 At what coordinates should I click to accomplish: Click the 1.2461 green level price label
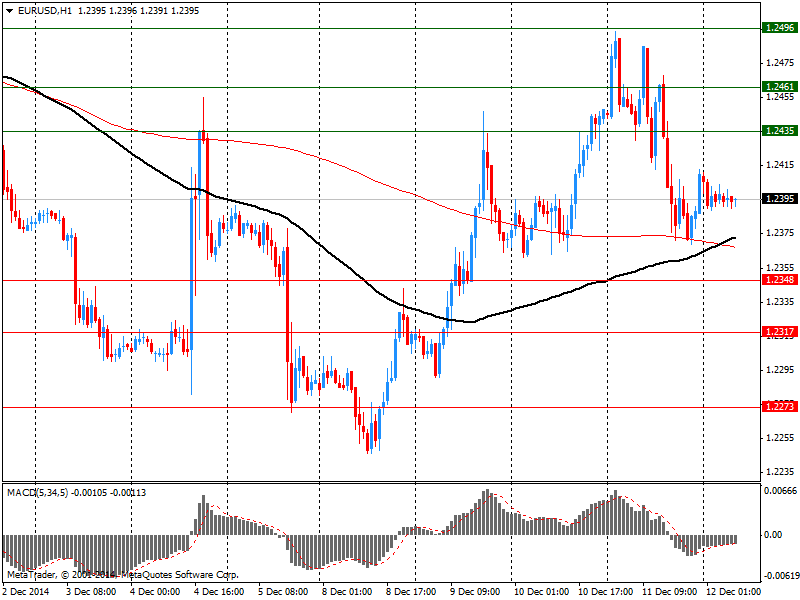pos(780,87)
